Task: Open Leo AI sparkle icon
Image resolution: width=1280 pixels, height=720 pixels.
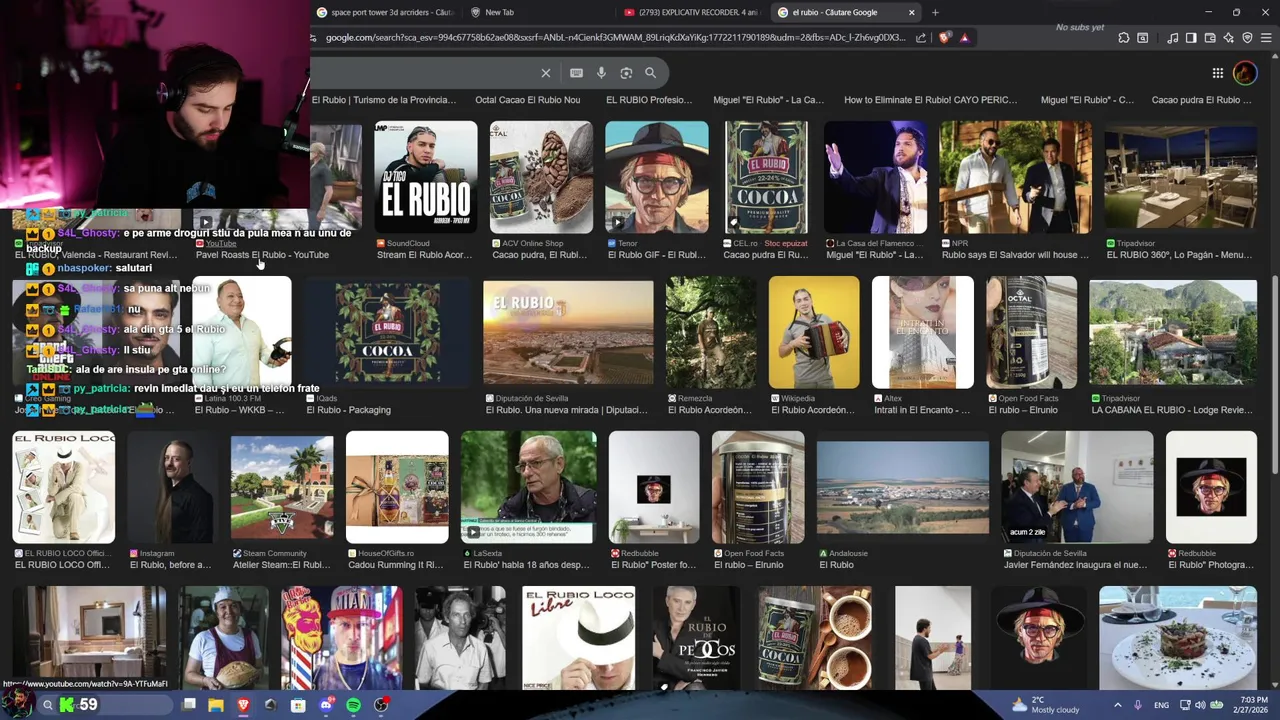Action: pyautogui.click(x=1228, y=38)
